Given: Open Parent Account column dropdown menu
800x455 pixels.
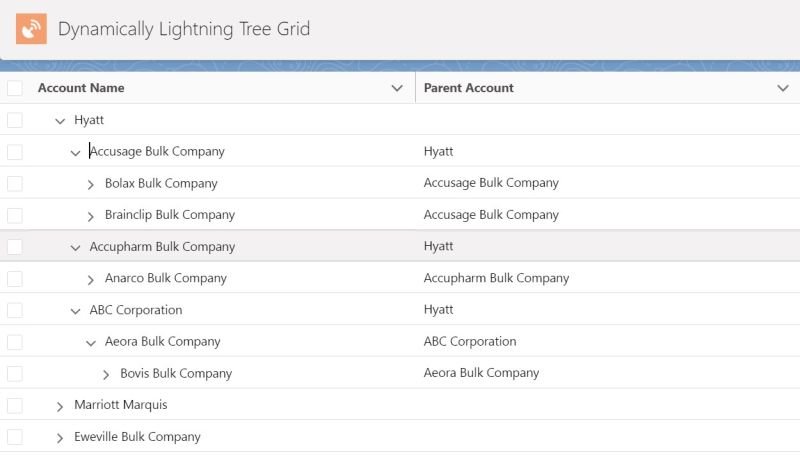Looking at the screenshot, I should click(783, 88).
